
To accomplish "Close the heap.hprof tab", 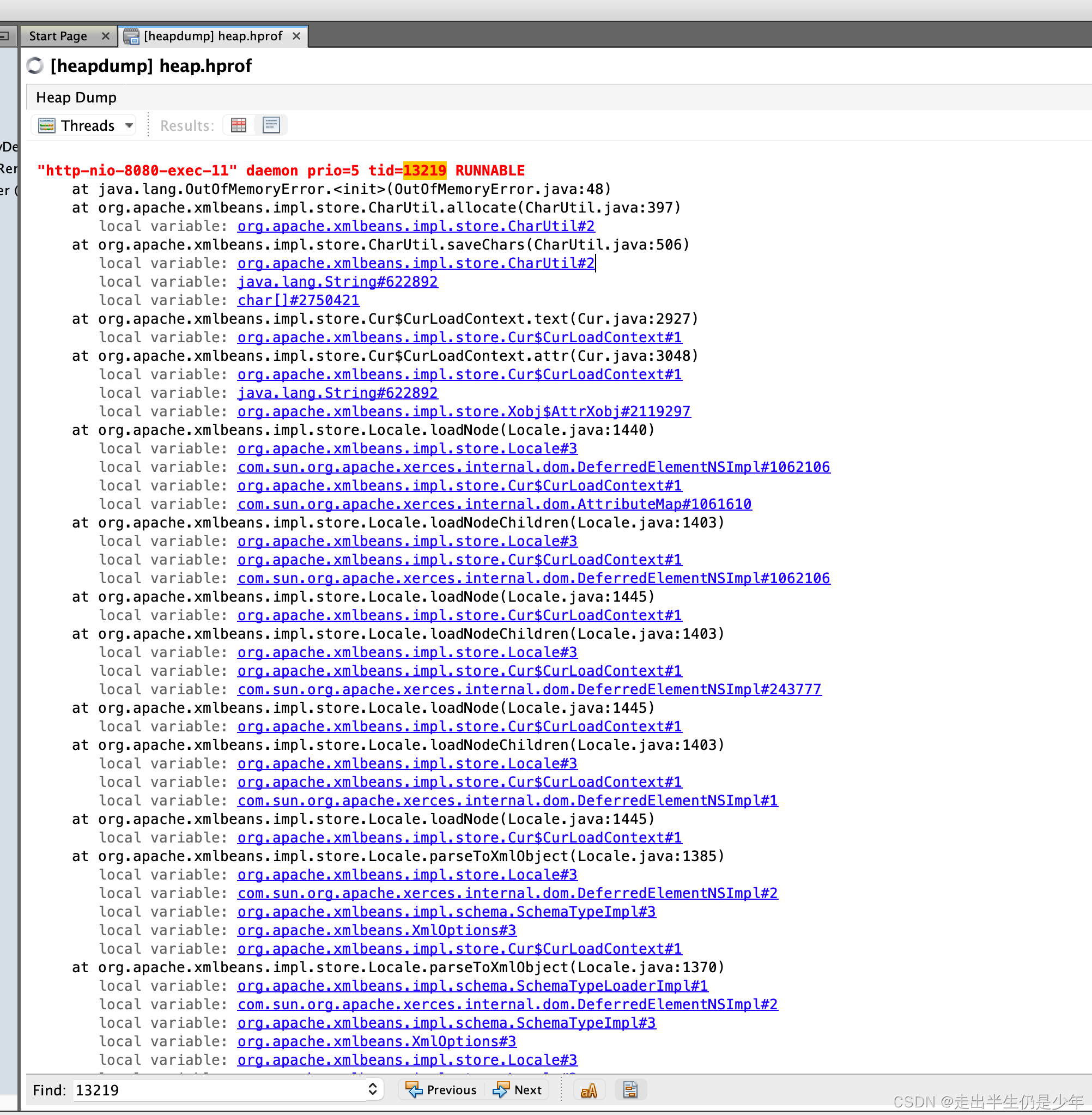I will point(296,36).
